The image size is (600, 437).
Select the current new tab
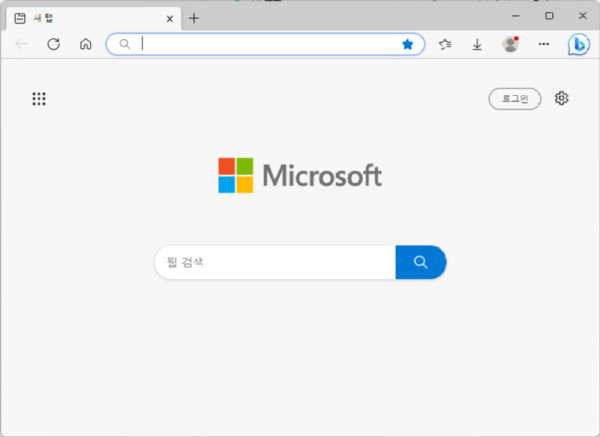tap(93, 18)
